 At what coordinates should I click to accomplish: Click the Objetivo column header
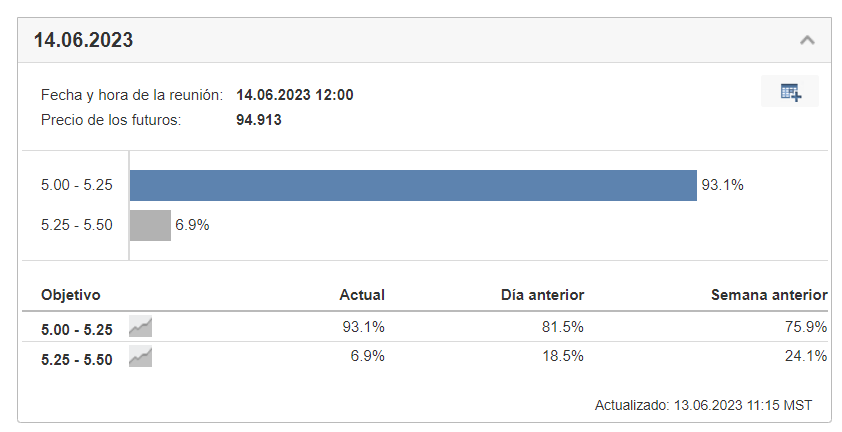pyautogui.click(x=70, y=295)
